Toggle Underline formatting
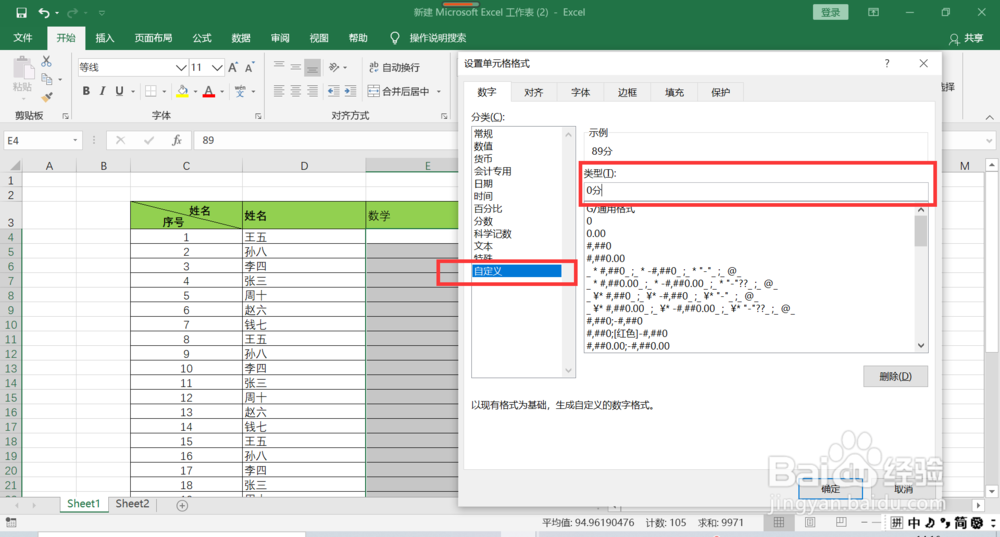The width and height of the screenshot is (1000, 537). 119,91
